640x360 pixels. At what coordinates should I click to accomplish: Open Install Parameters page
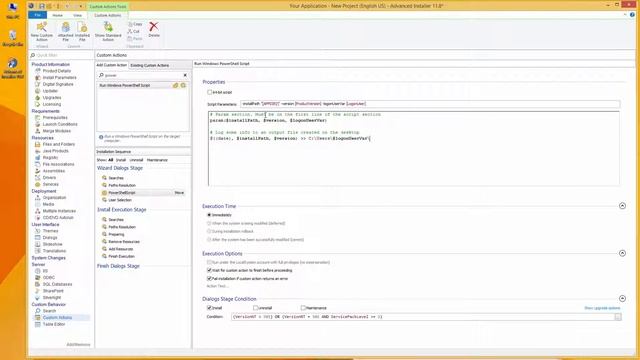coord(60,78)
